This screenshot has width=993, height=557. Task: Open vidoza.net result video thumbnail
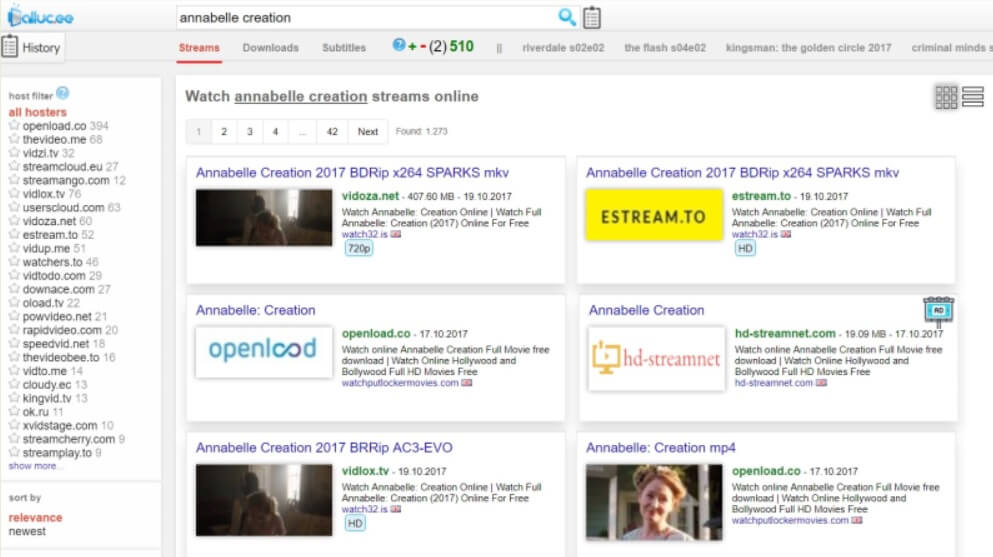point(264,218)
